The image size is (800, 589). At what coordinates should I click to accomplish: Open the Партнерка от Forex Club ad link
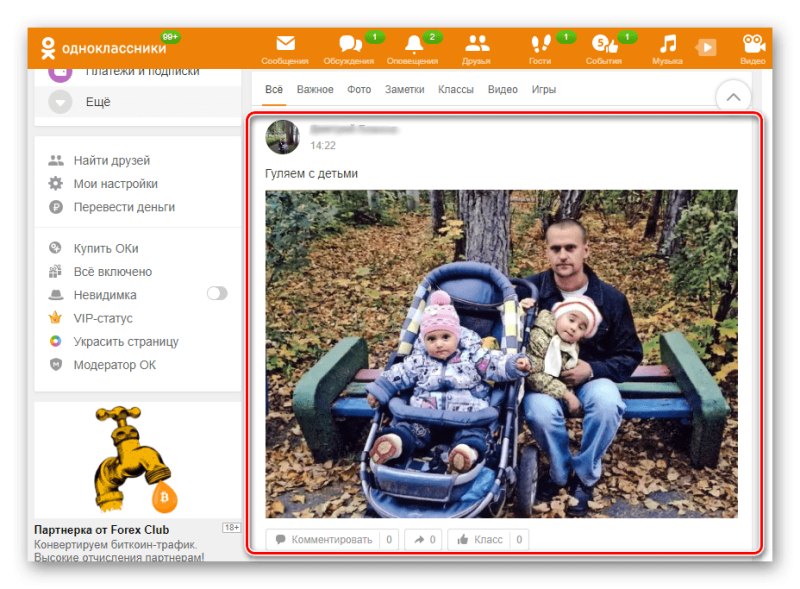click(102, 529)
